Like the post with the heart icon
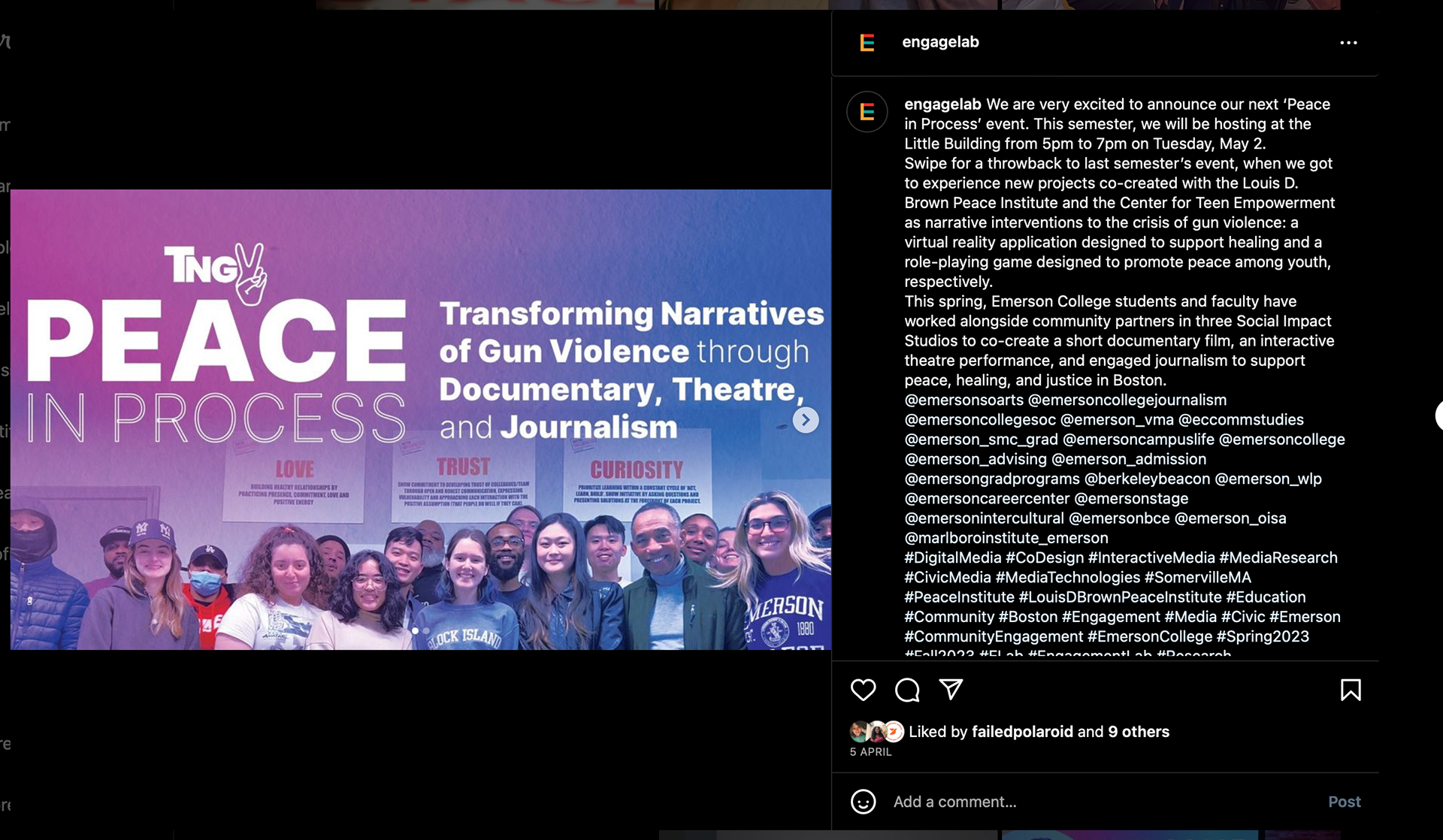 [x=863, y=690]
